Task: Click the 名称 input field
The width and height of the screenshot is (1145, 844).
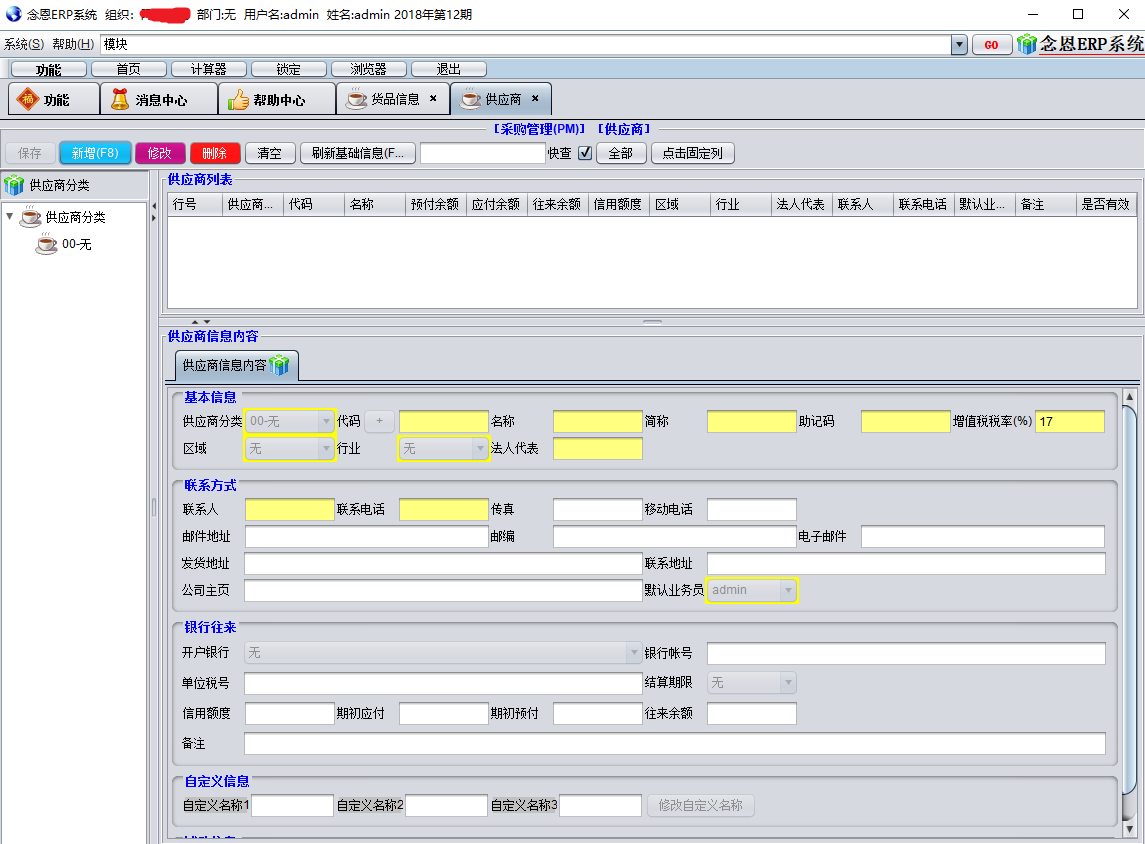Action: [597, 421]
